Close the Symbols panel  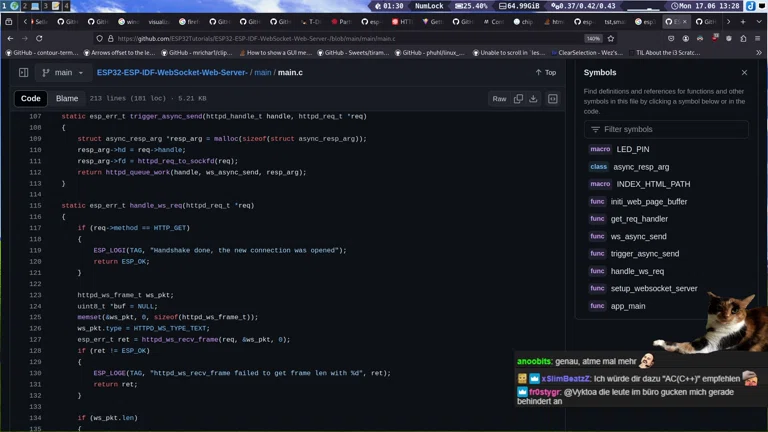(x=744, y=73)
